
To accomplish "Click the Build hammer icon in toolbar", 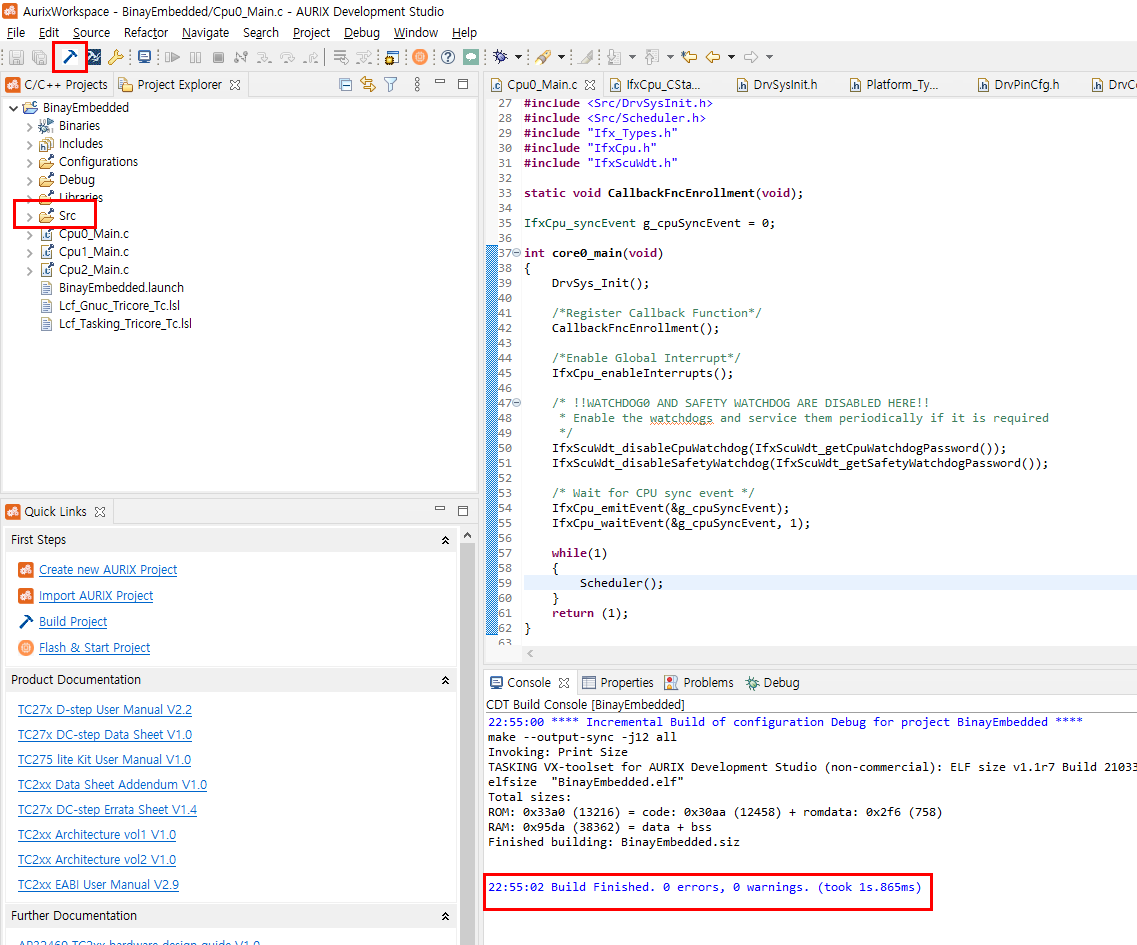I will click(70, 57).
